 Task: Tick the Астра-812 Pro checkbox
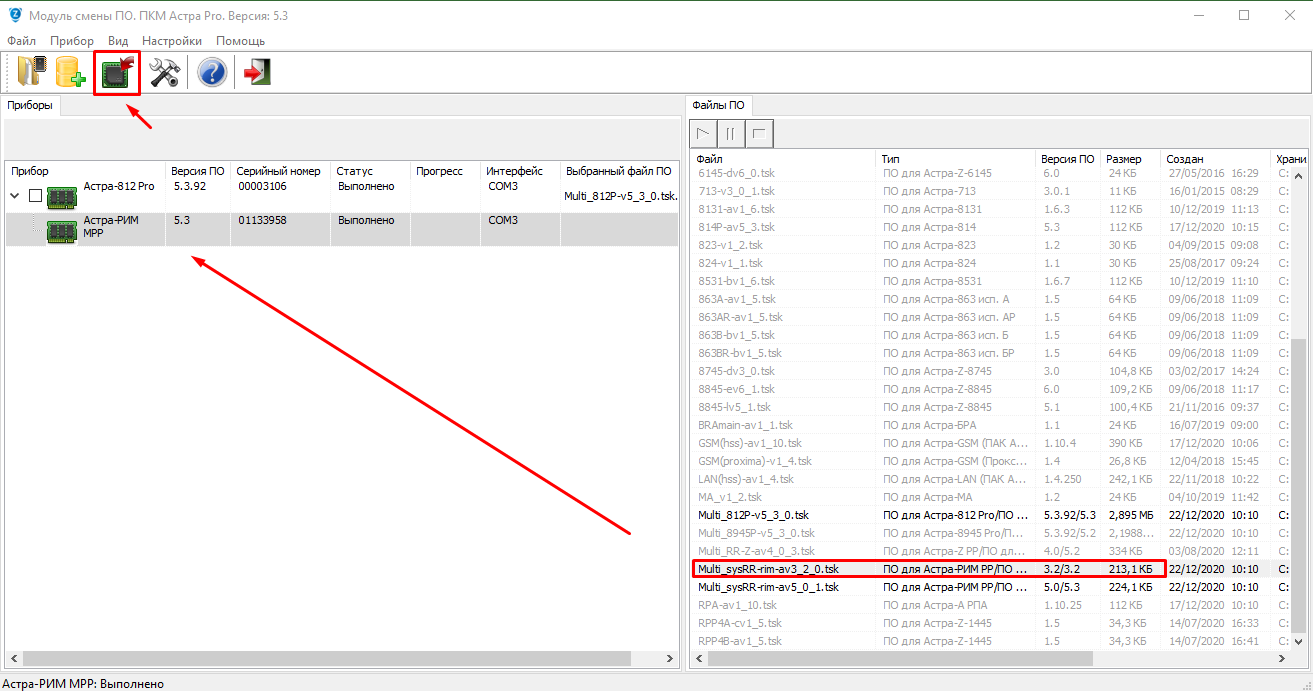35,196
